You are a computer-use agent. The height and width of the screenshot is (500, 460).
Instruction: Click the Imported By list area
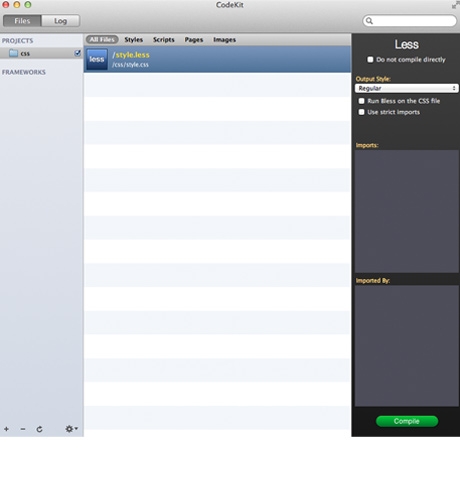coord(407,346)
